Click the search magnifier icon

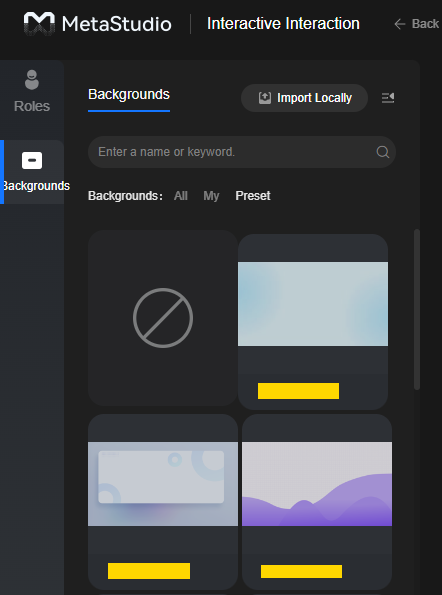tap(382, 152)
